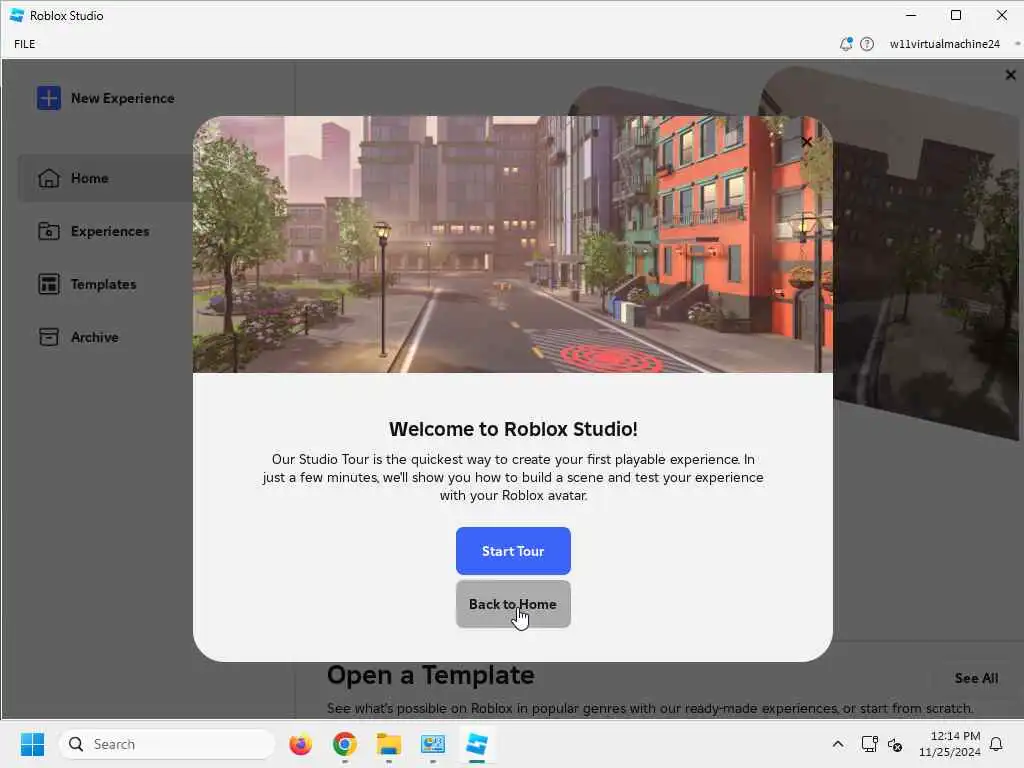Click the Open a Template heading
This screenshot has height=768, width=1024.
(430, 675)
